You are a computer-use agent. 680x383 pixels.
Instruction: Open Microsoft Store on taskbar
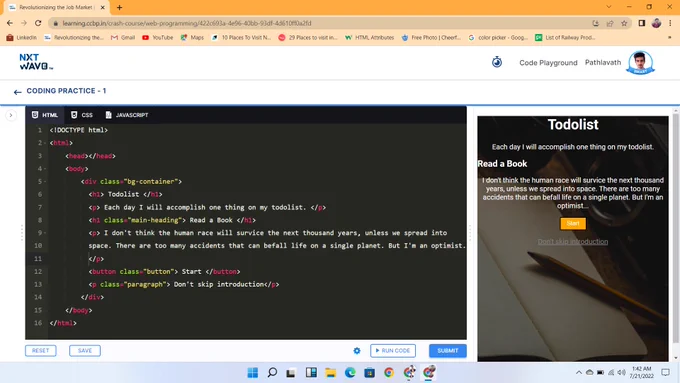(369, 373)
